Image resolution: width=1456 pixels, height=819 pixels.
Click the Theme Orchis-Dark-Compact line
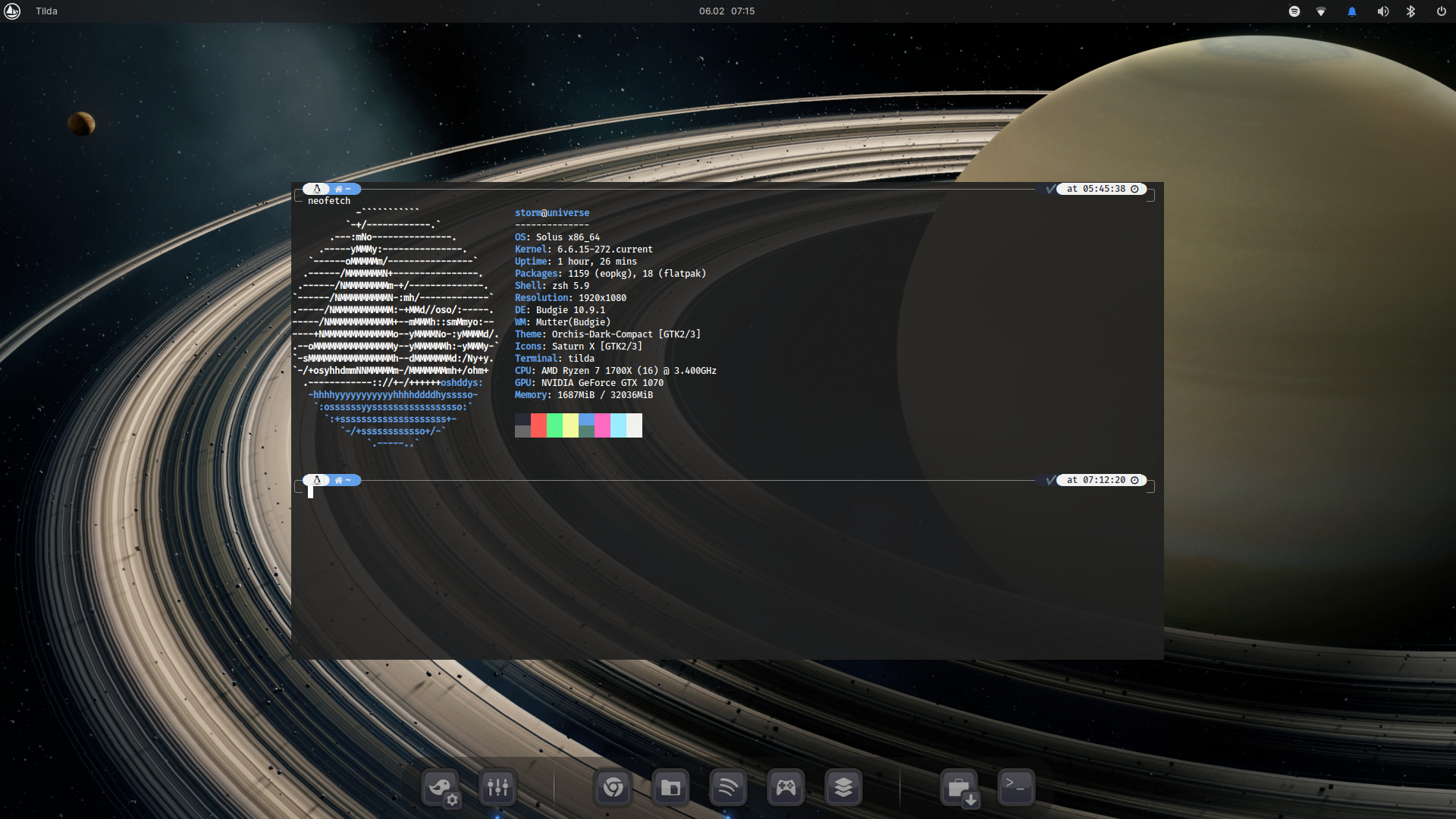(x=607, y=334)
